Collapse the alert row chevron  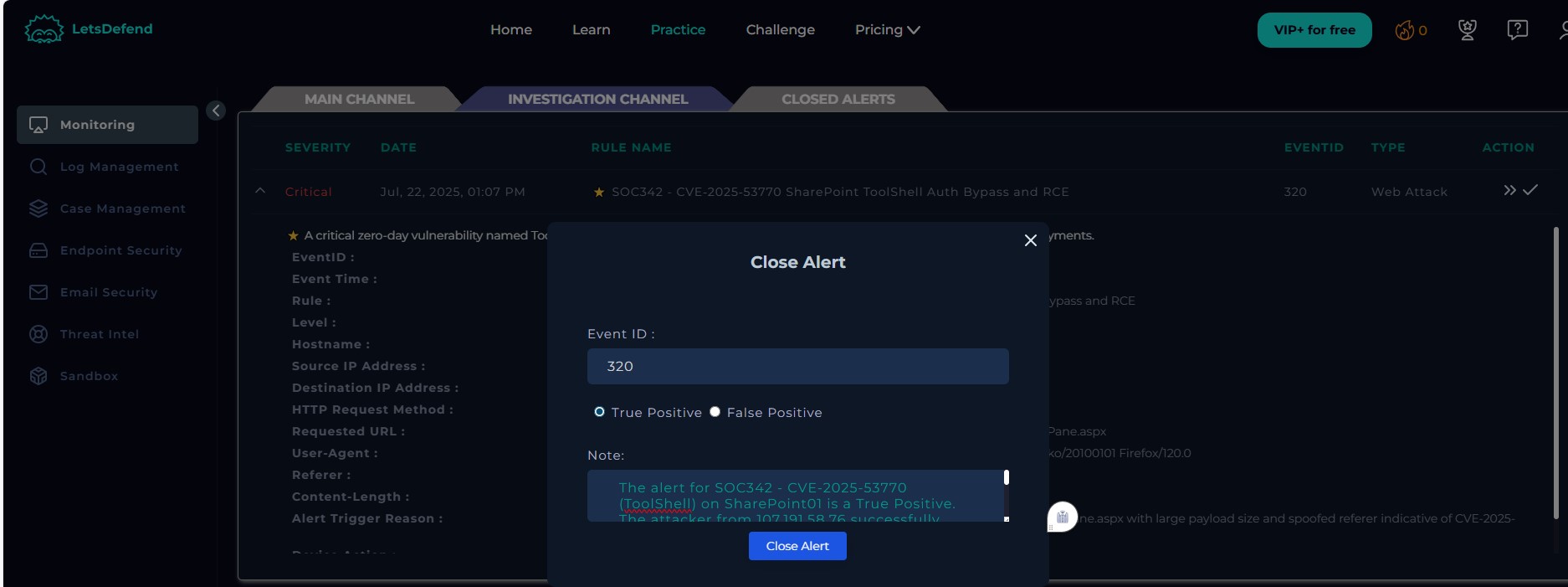click(260, 191)
